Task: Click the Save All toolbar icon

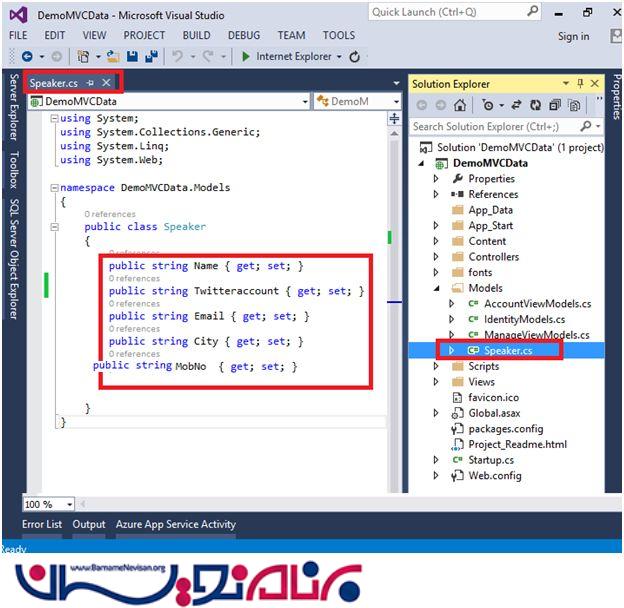Action: [x=150, y=57]
